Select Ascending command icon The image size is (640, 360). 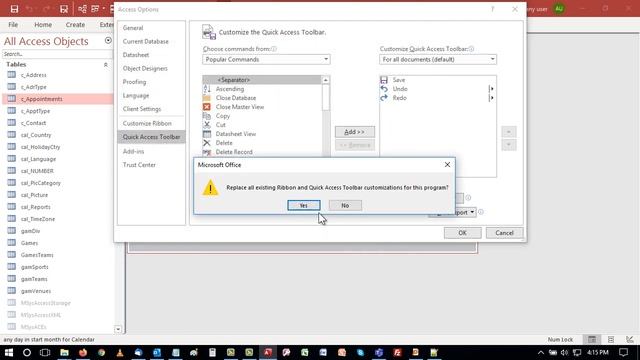(207, 89)
